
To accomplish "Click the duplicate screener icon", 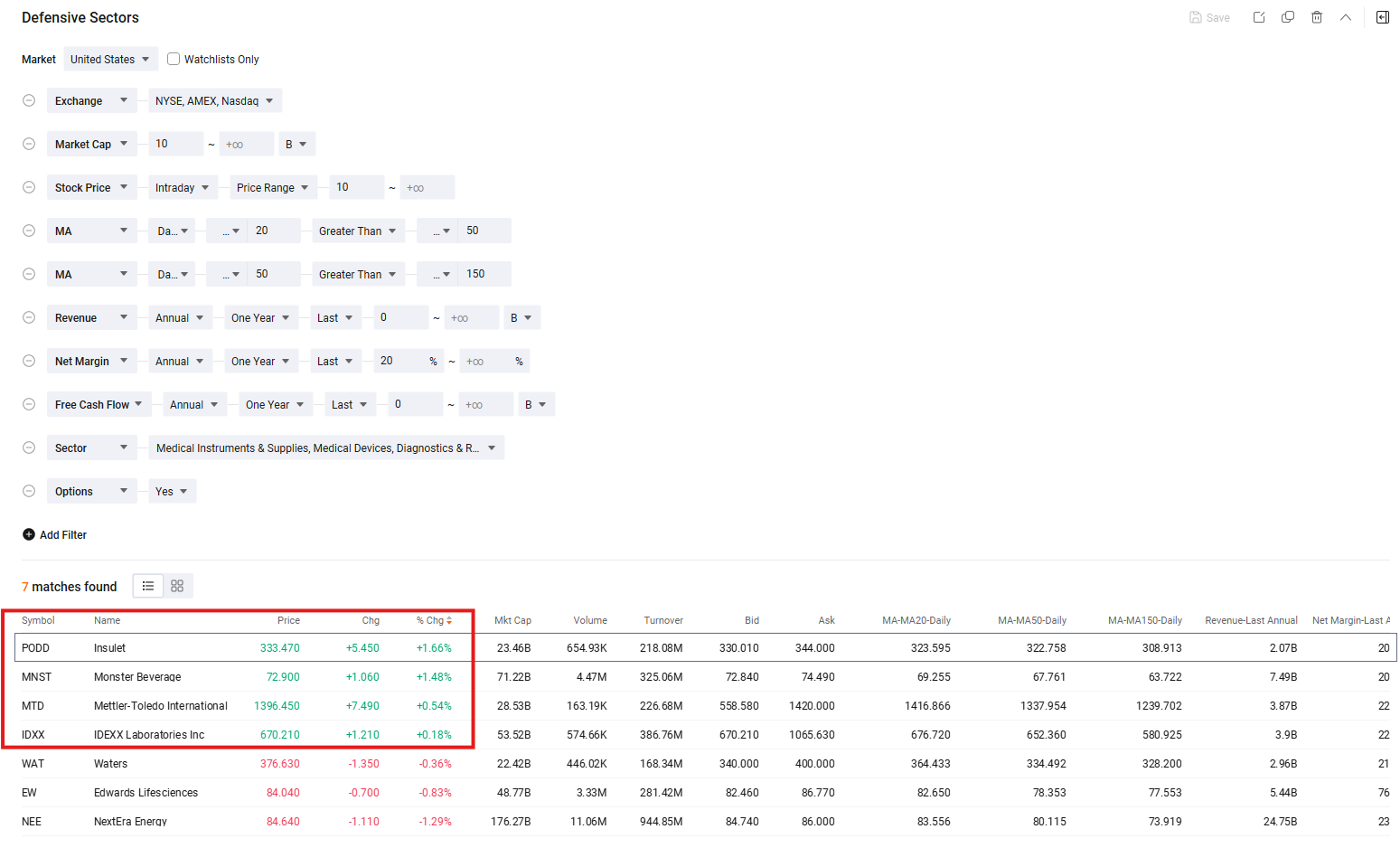I will pyautogui.click(x=1288, y=17).
